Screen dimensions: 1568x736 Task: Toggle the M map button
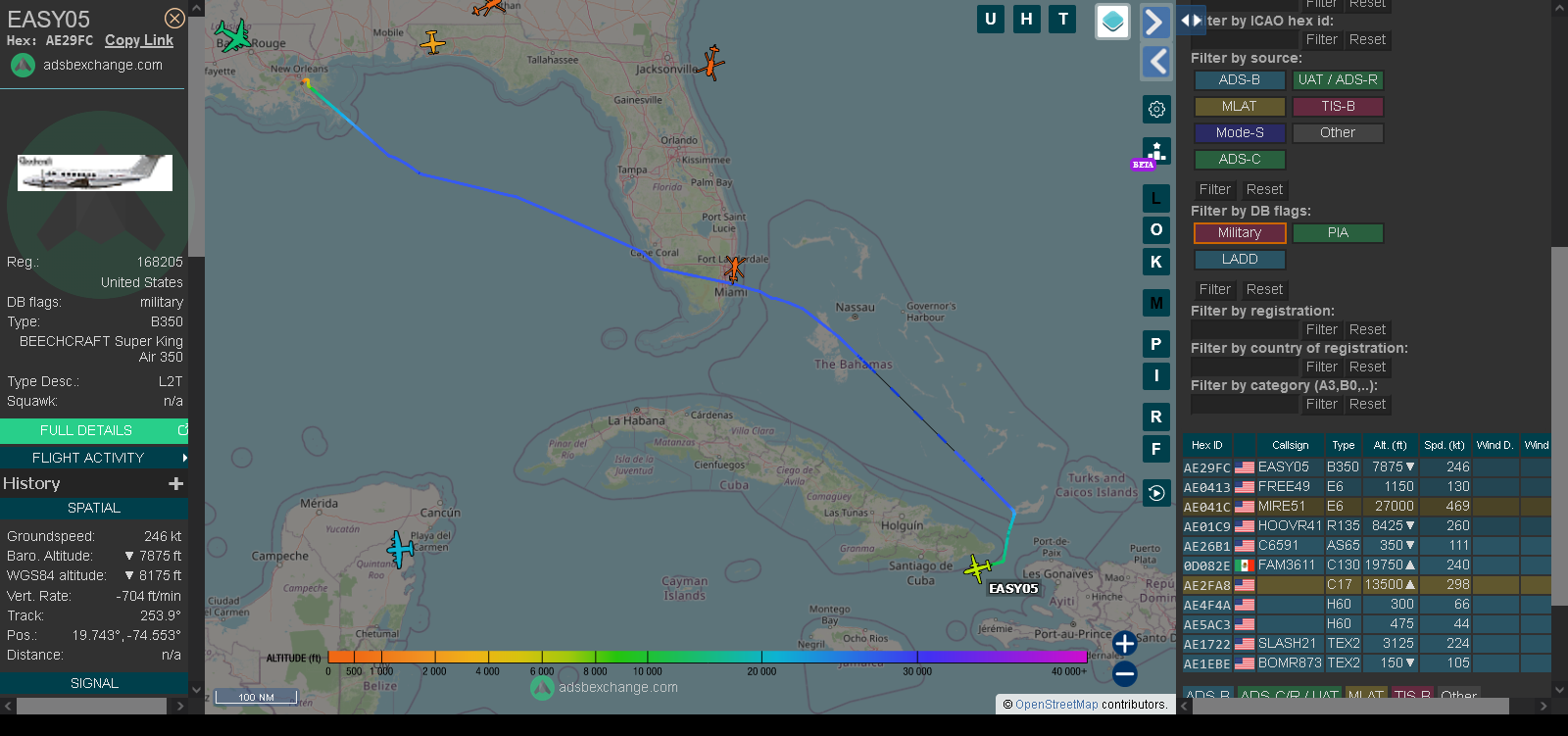(x=1156, y=303)
